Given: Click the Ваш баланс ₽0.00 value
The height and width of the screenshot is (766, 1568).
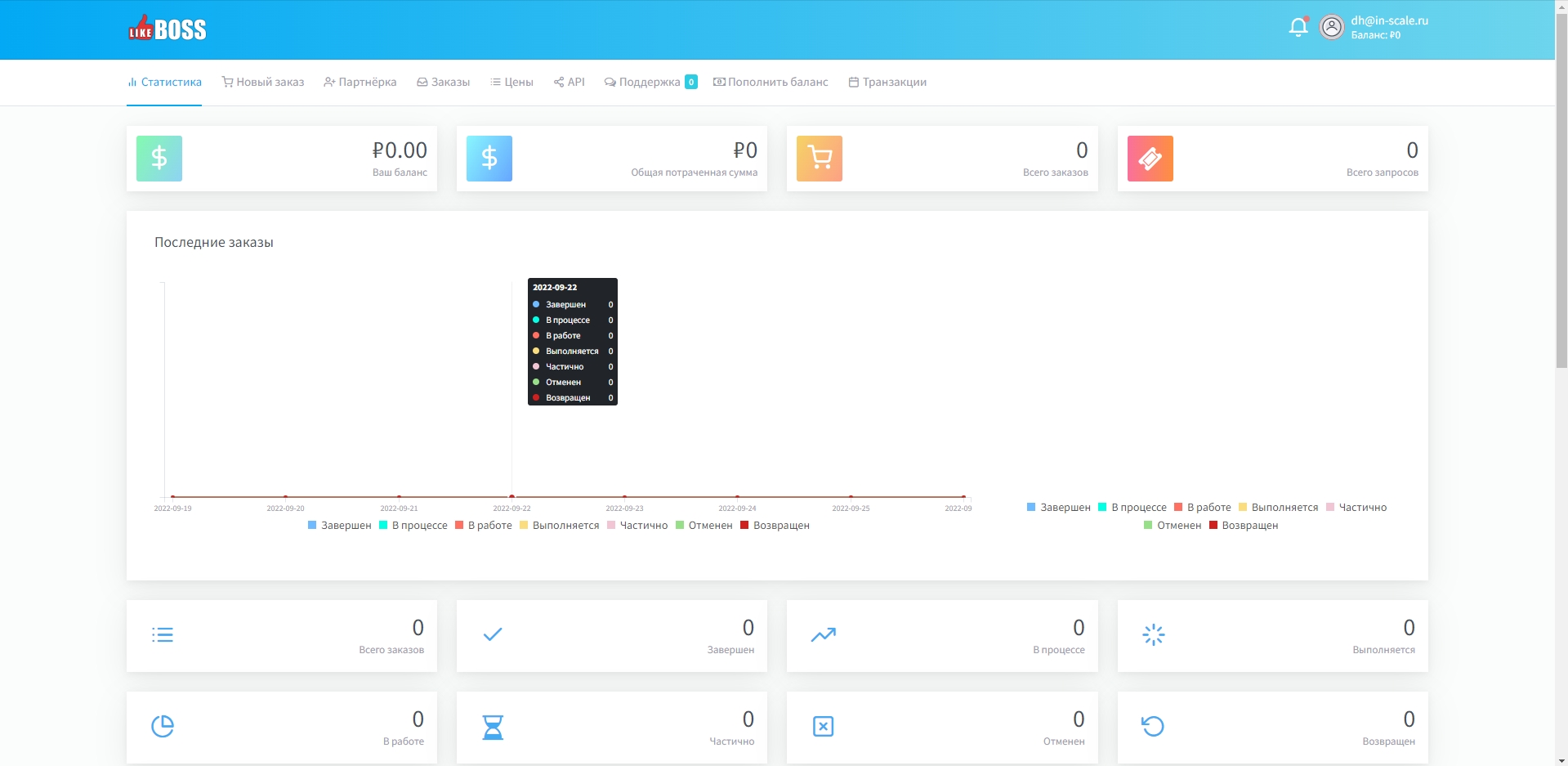Looking at the screenshot, I should (400, 150).
